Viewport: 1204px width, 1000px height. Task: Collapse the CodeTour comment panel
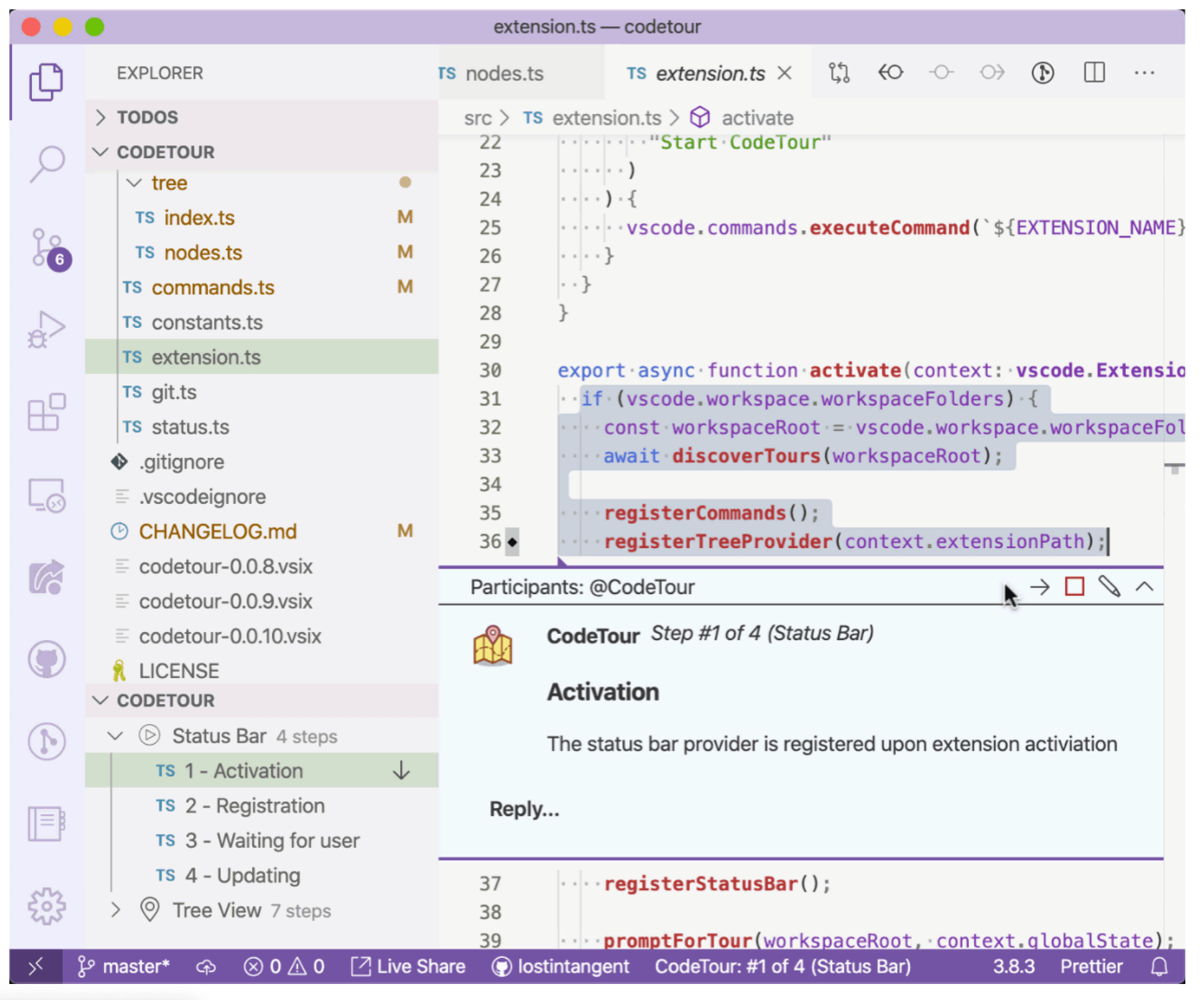point(1145,587)
